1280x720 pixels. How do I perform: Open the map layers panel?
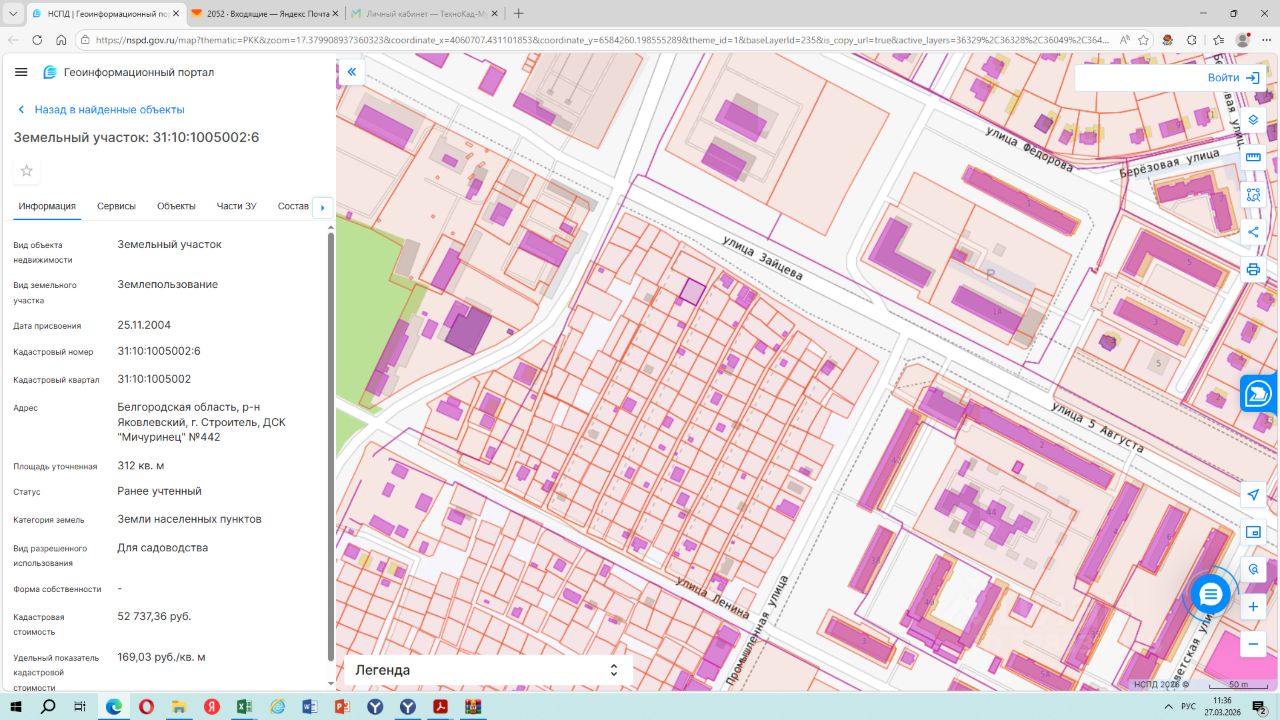pos(1253,120)
